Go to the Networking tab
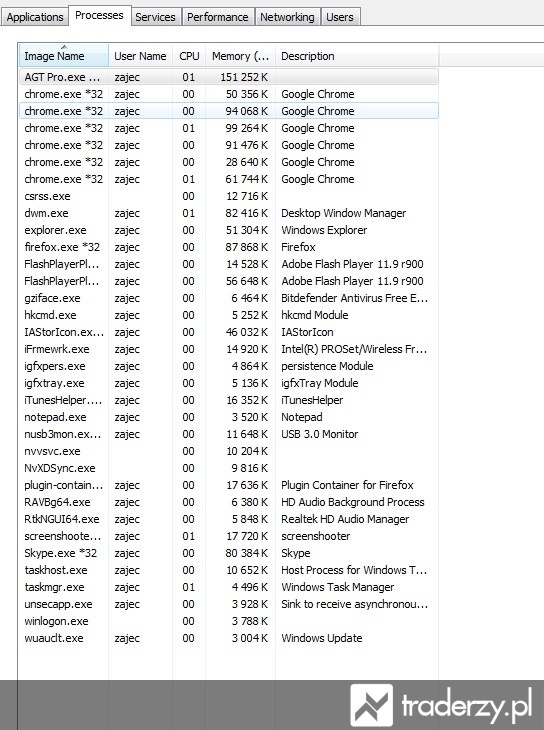544x730 pixels. (x=287, y=17)
